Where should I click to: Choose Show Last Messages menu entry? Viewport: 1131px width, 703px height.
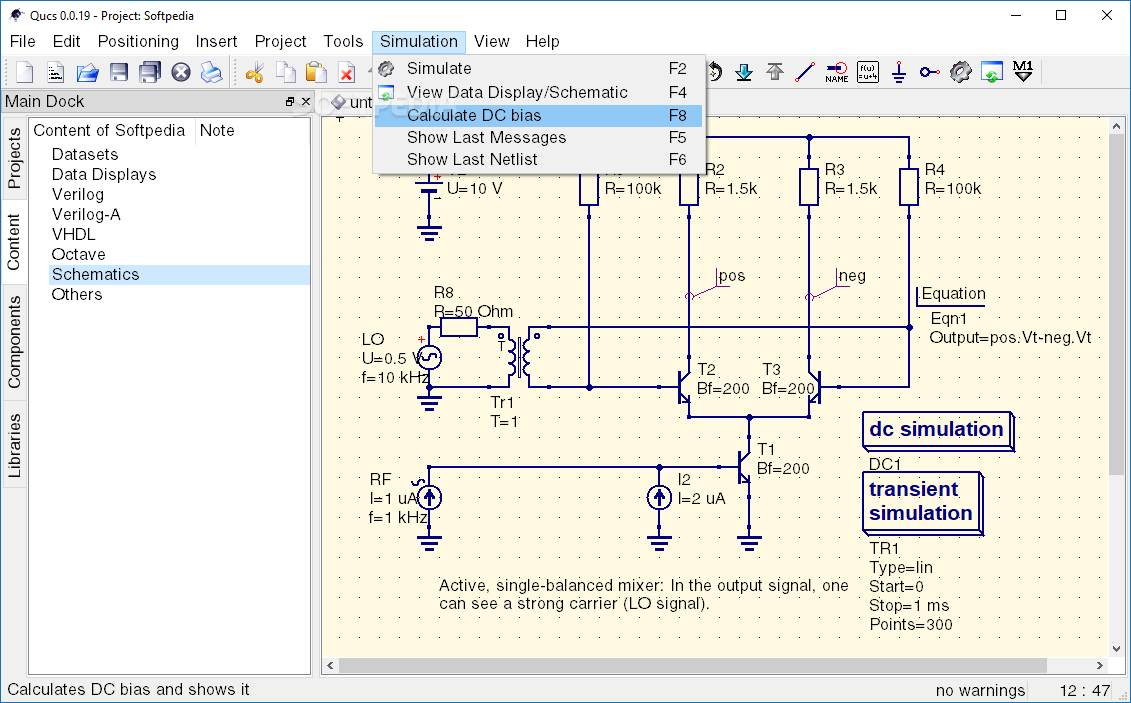point(538,138)
